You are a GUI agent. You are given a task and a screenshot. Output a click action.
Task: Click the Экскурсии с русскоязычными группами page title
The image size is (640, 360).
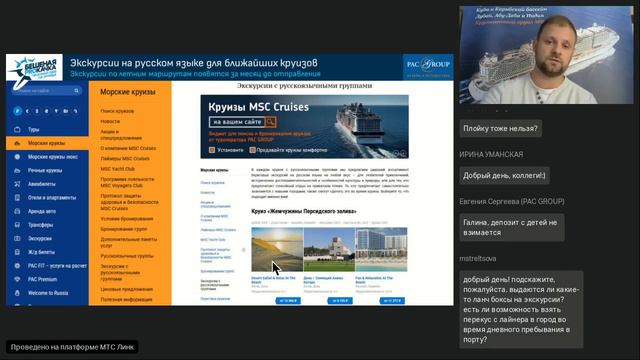point(304,86)
